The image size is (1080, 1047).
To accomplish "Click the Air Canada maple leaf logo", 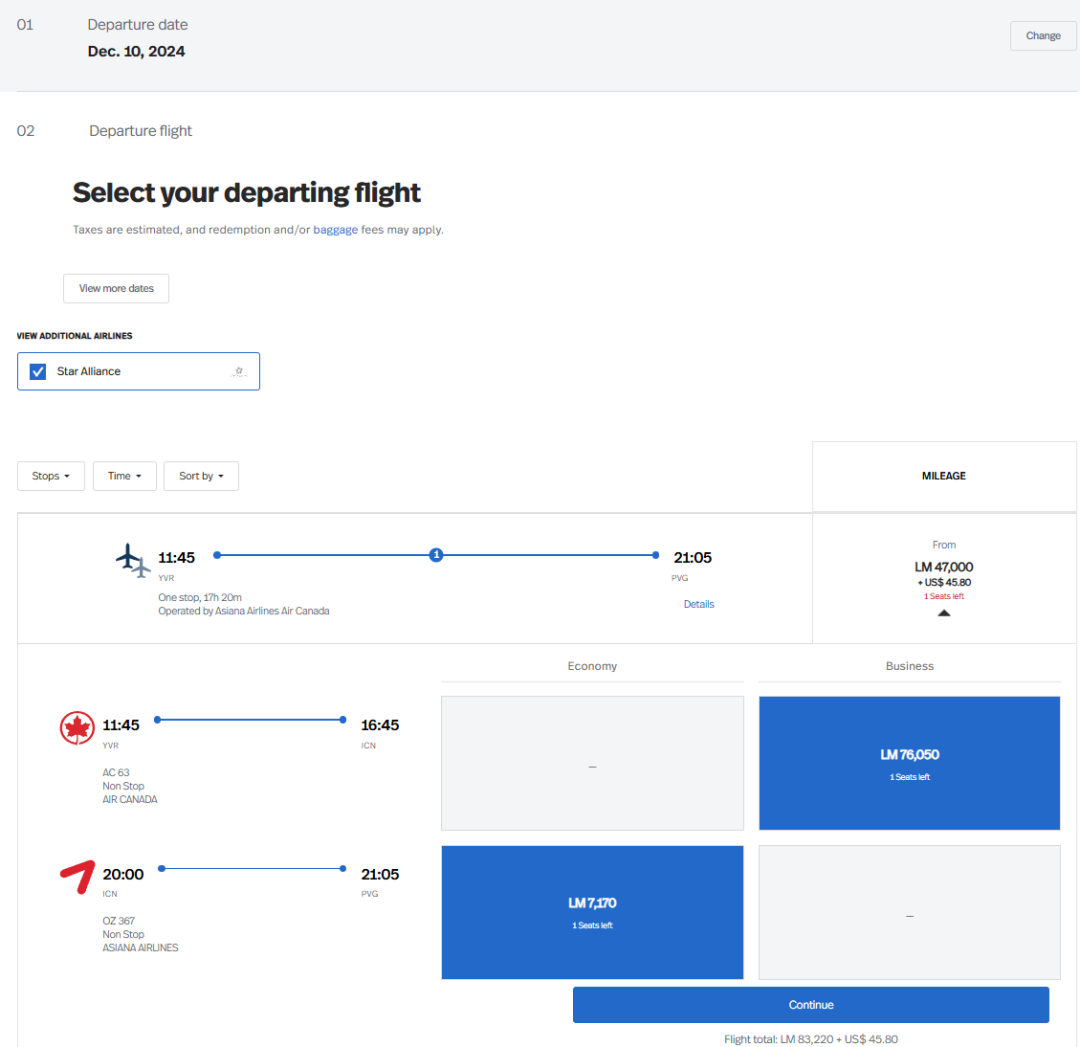I will pyautogui.click(x=77, y=728).
